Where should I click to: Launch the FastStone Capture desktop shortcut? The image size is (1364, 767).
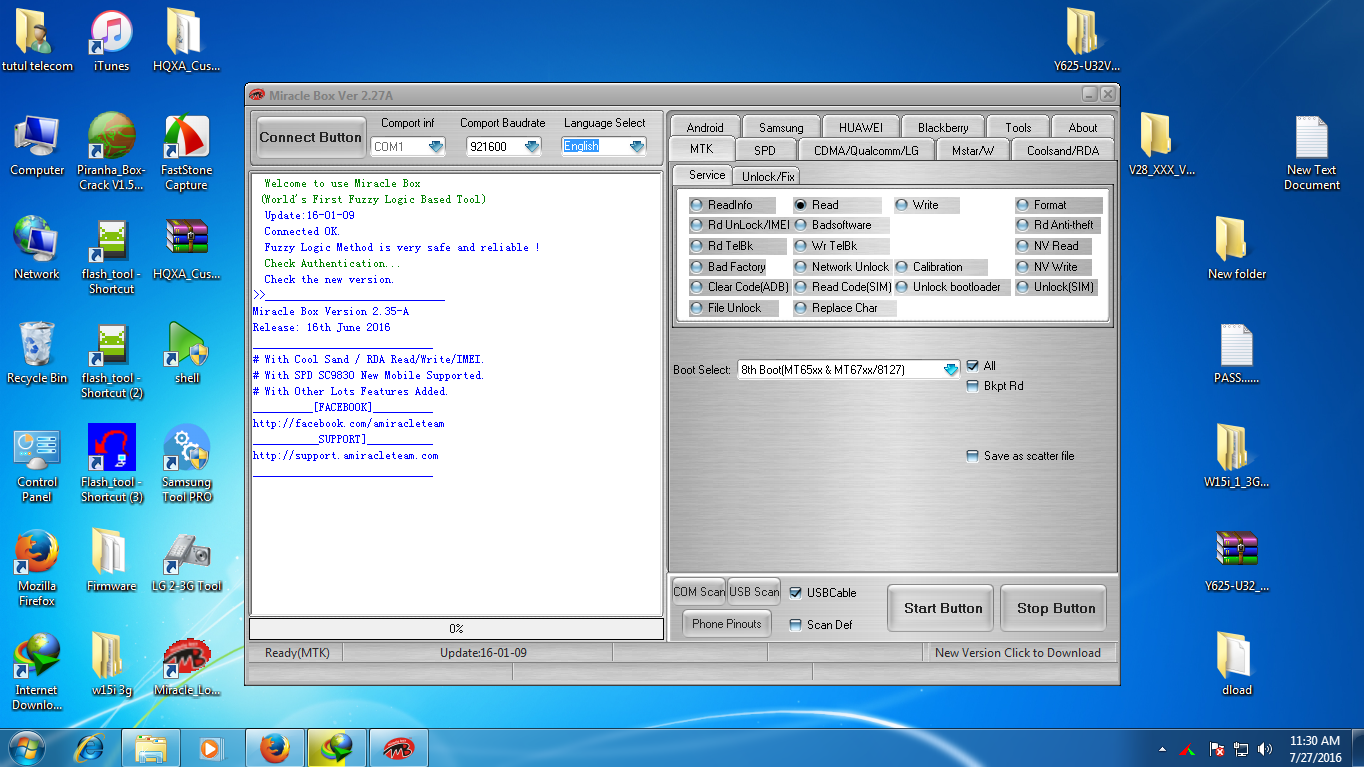coord(186,152)
